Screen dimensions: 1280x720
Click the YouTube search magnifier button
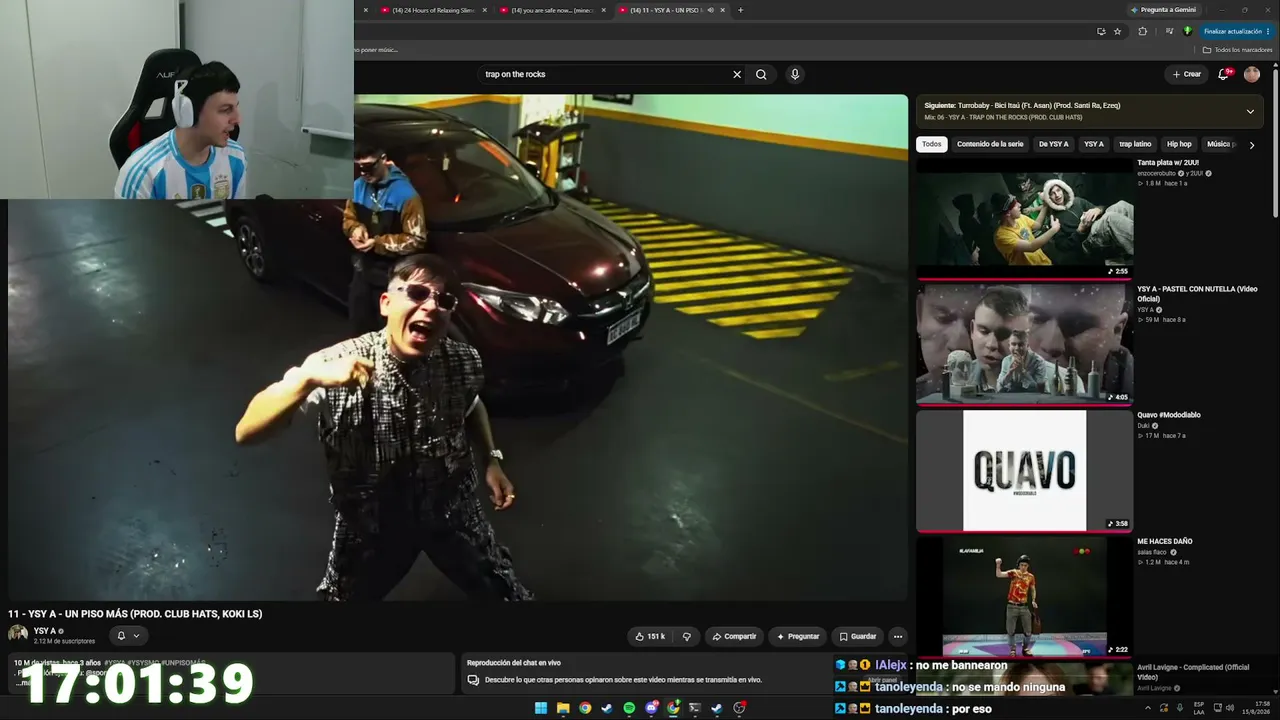[761, 74]
